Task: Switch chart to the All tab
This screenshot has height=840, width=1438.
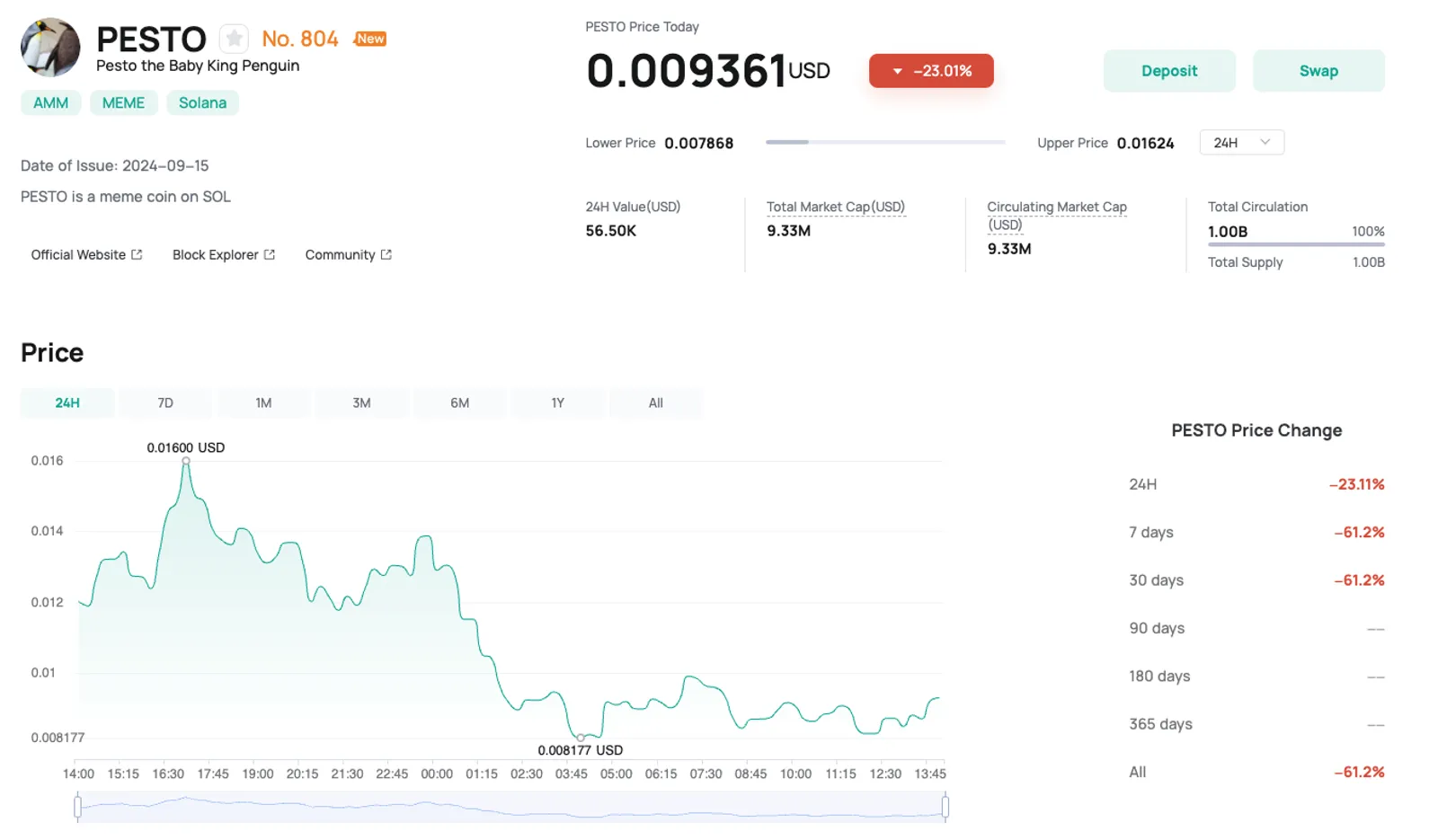Action: pyautogui.click(x=656, y=403)
